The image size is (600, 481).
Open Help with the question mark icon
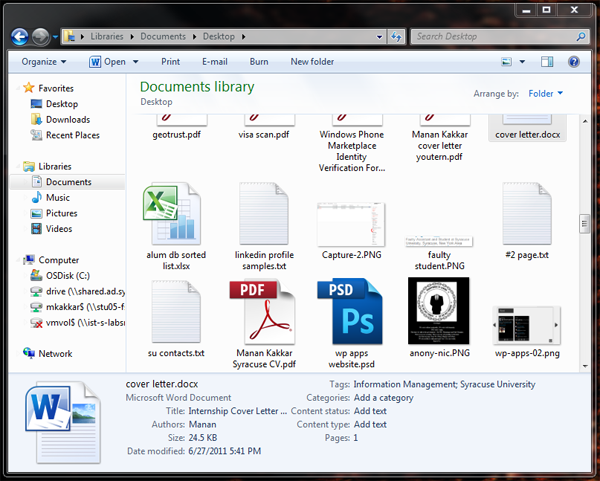coord(574,62)
